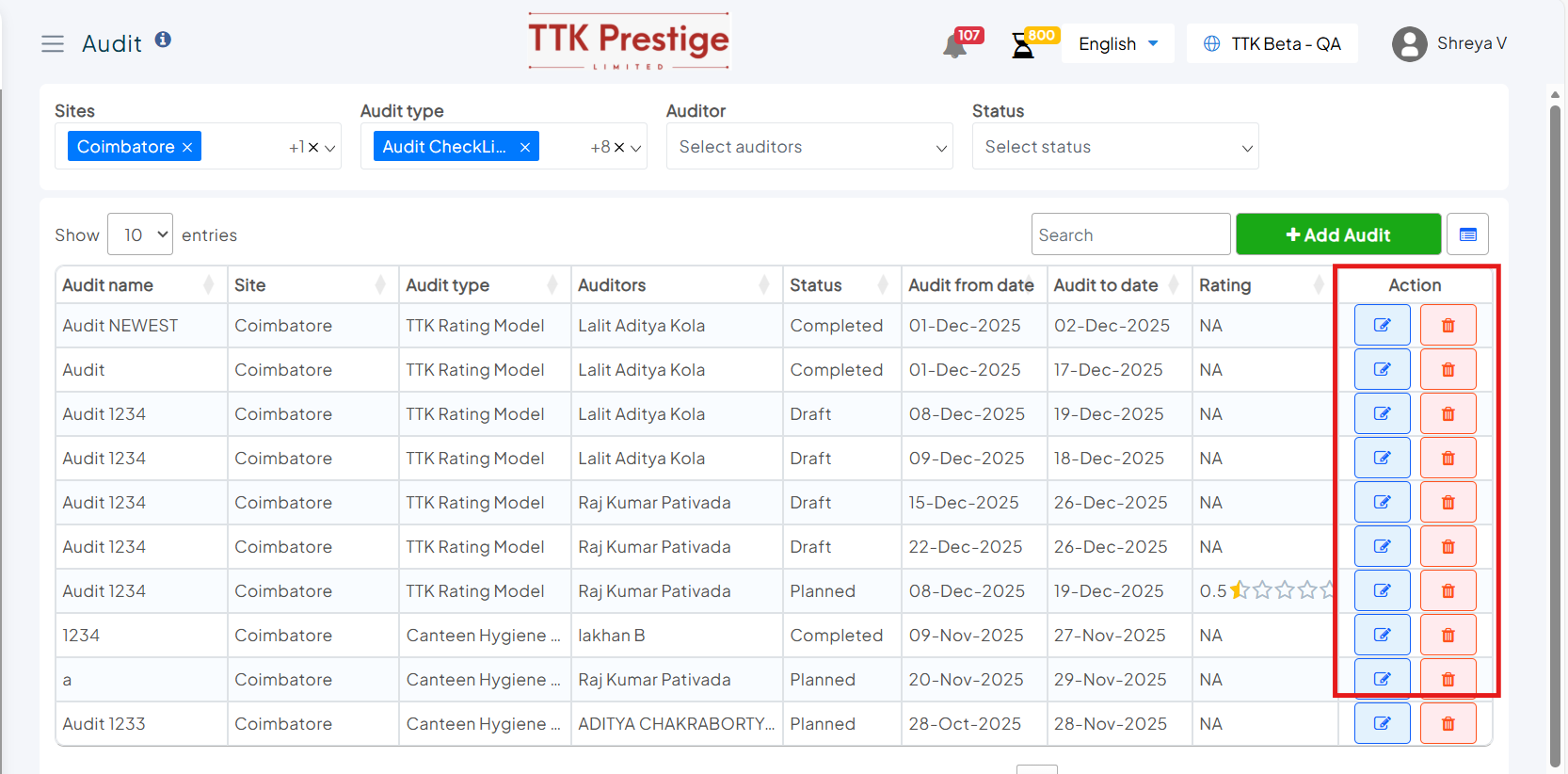The height and width of the screenshot is (774, 1568).
Task: Edit the audit named 1234
Action: point(1382,636)
